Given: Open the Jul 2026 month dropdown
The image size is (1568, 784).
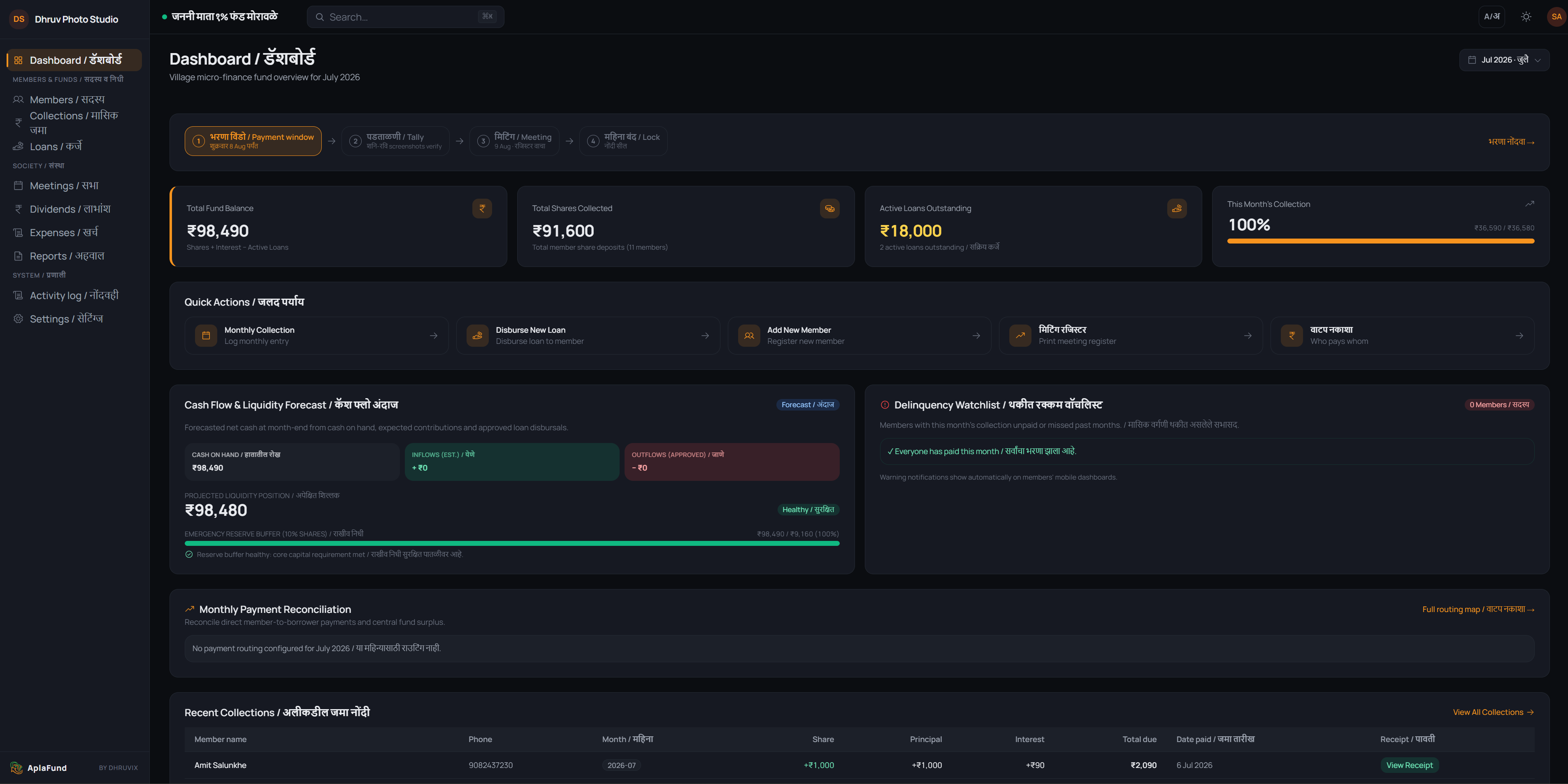Looking at the screenshot, I should (1504, 60).
